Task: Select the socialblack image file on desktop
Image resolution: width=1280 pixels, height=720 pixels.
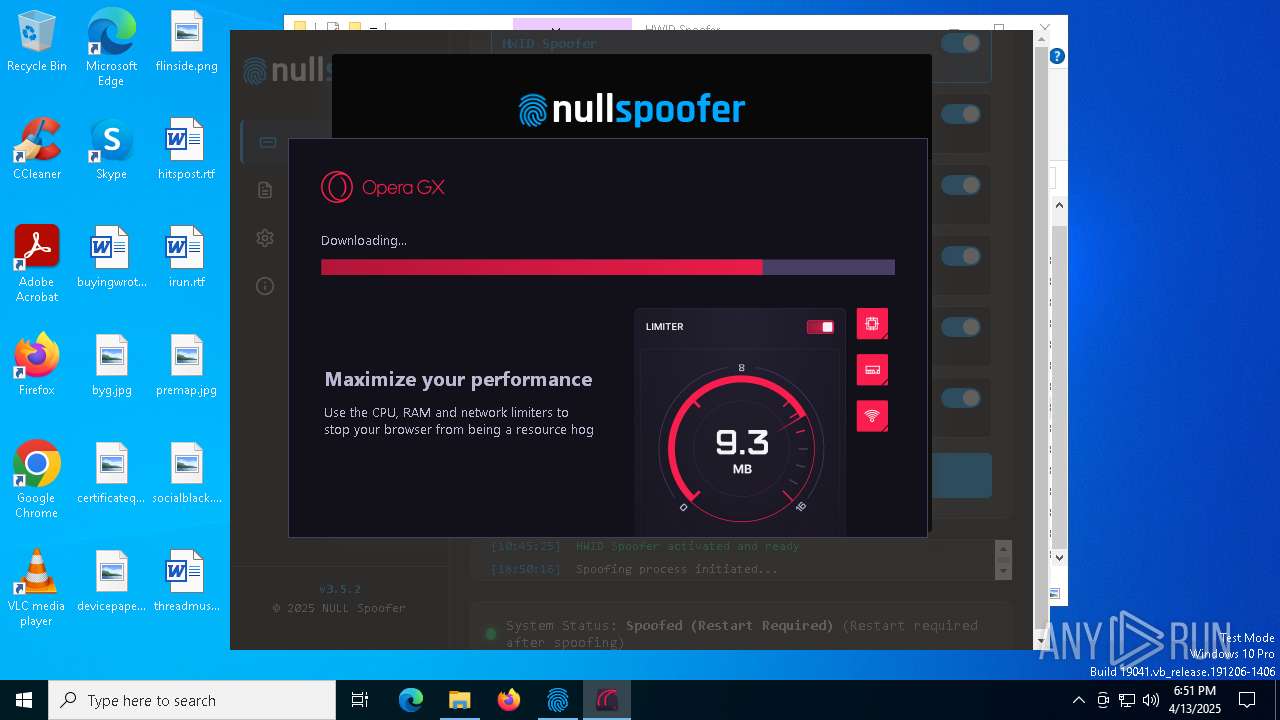Action: 186,473
